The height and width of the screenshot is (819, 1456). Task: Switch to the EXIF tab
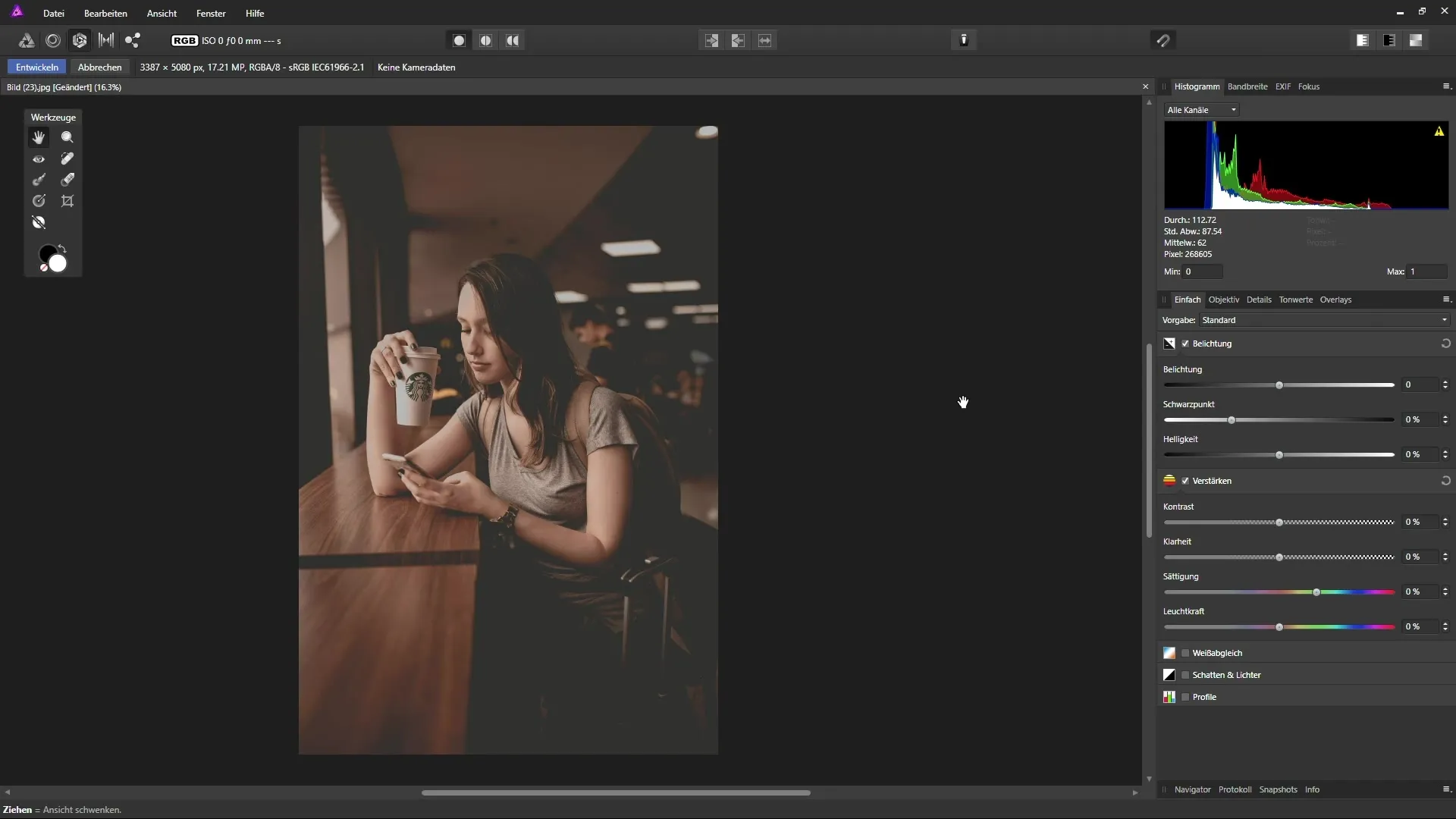tap(1283, 86)
